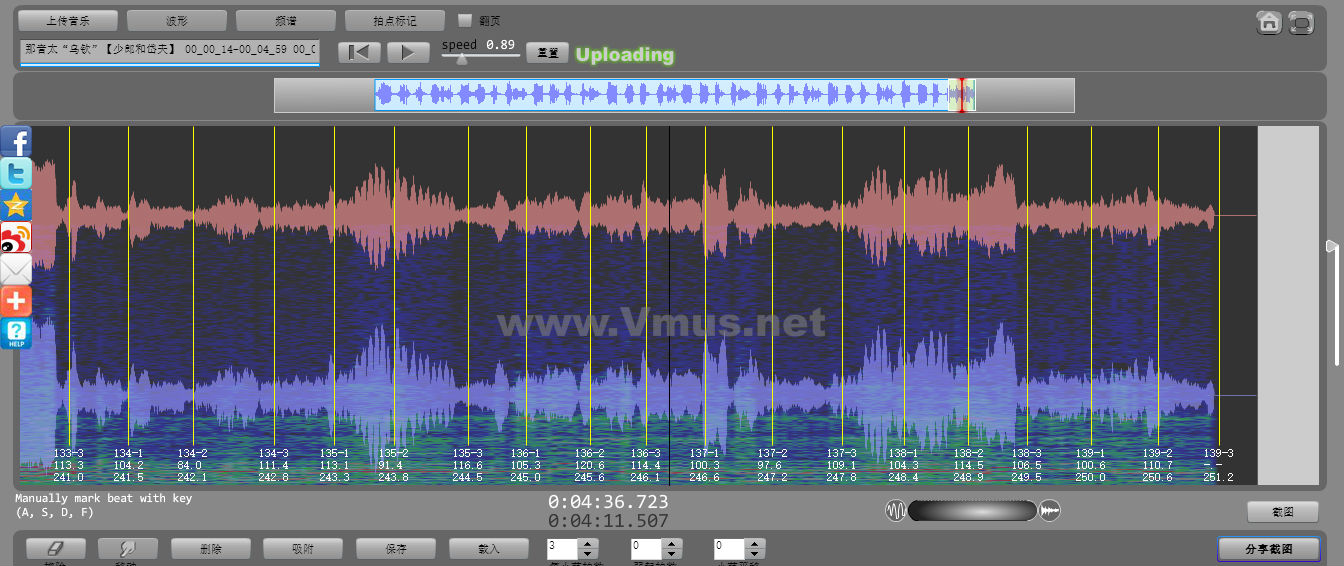The width and height of the screenshot is (1344, 566).
Task: Click the 上传音乐 upload music button
Action: pyautogui.click(x=68, y=20)
